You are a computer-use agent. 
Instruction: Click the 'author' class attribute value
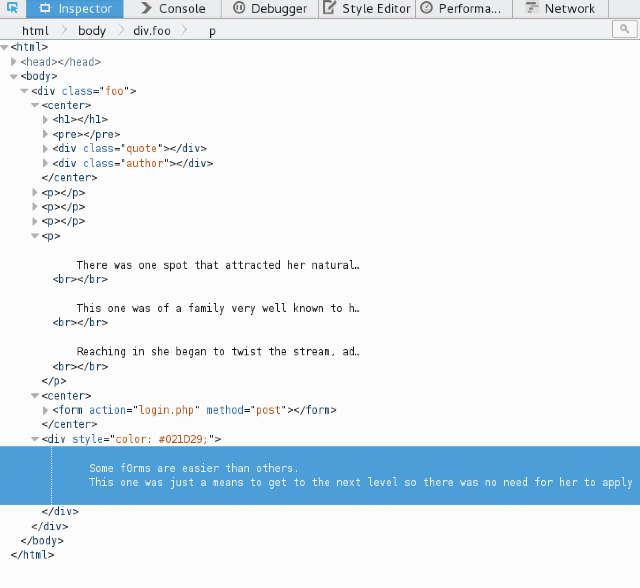144,163
